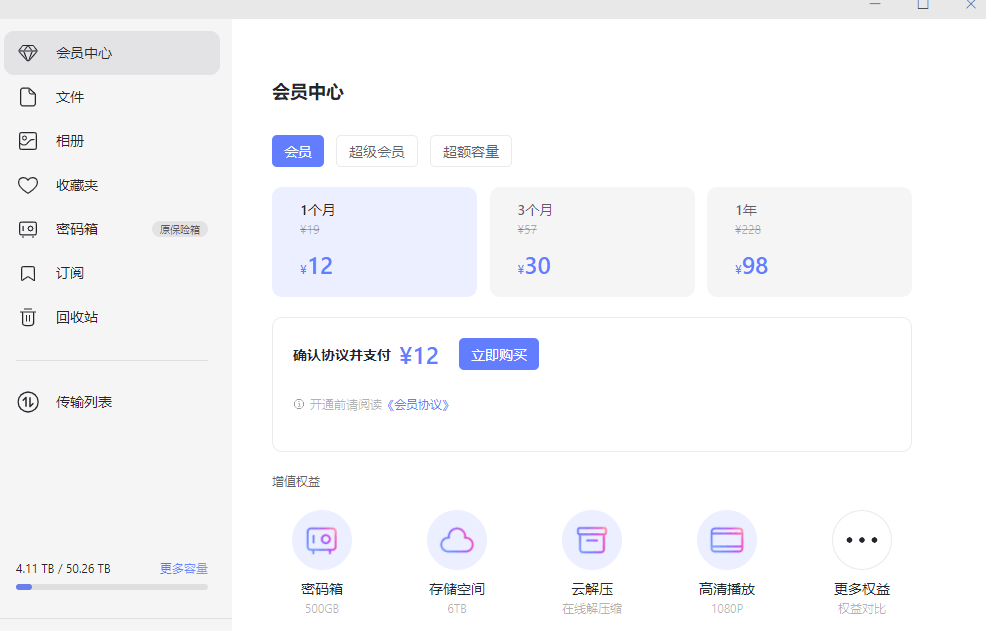Click the 回收站 trash bin icon
986x631 pixels.
coord(28,317)
